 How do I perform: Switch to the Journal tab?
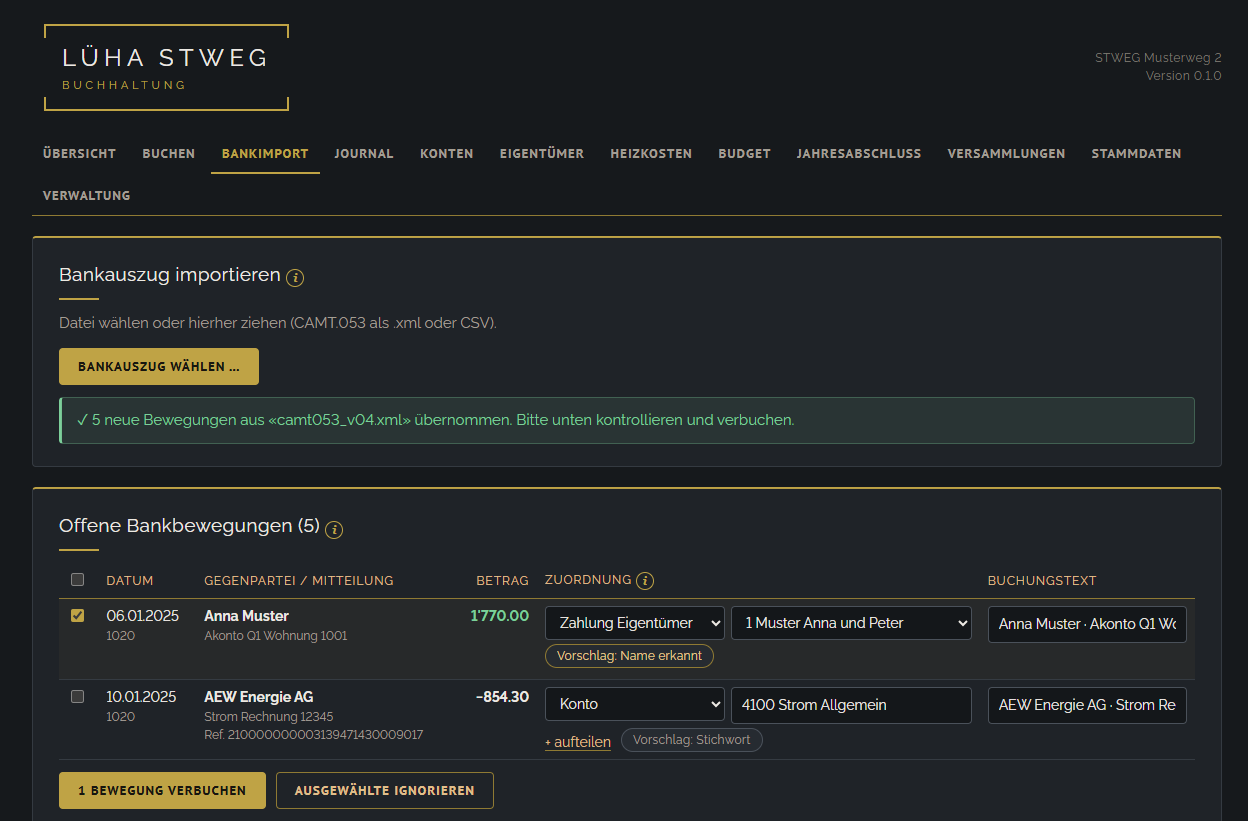point(364,154)
